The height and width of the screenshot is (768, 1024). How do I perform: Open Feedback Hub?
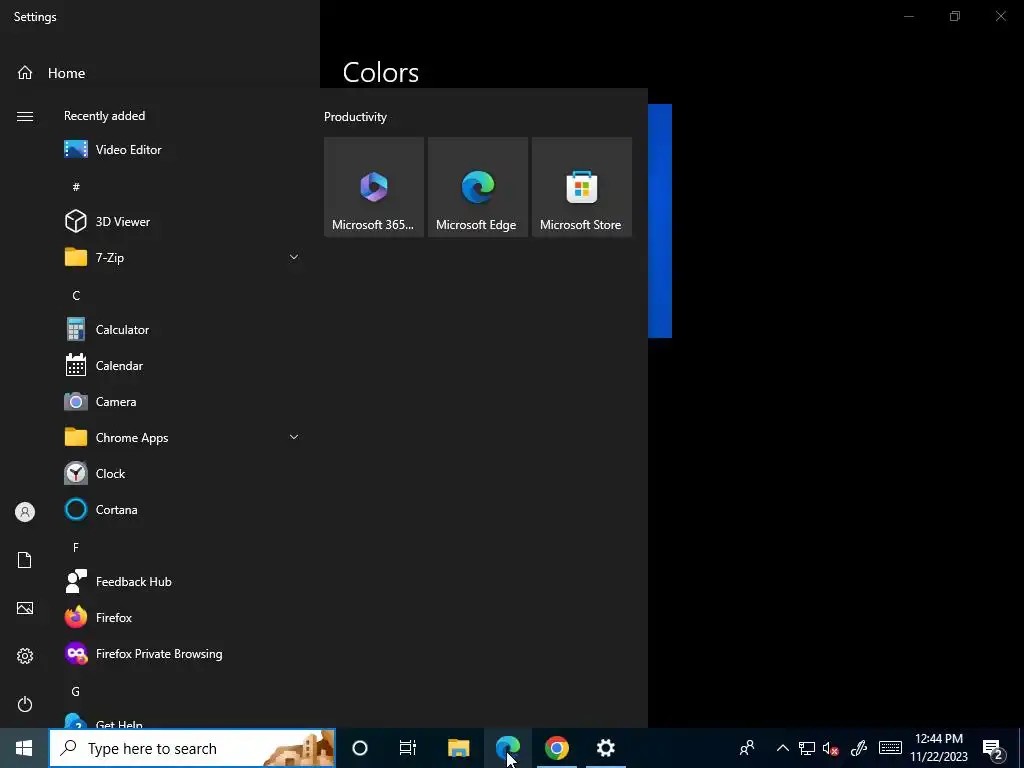[x=180, y=581]
